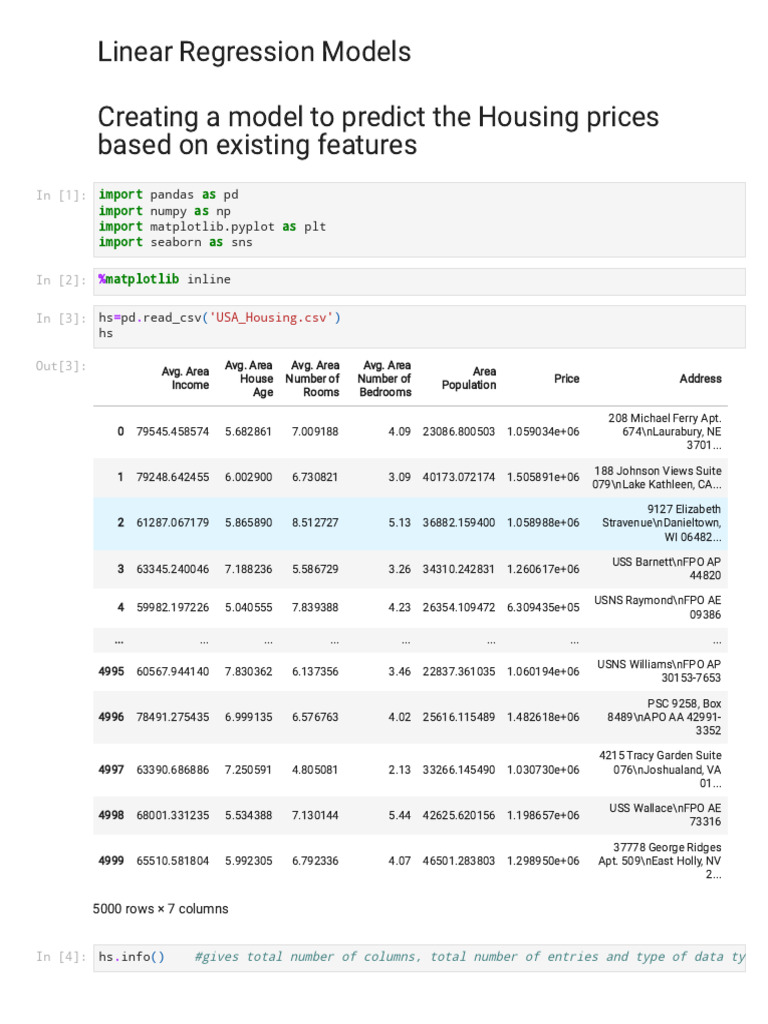Click the 'Creating a model to predict' heading
The height and width of the screenshot is (1024, 768).
pyautogui.click(x=378, y=131)
